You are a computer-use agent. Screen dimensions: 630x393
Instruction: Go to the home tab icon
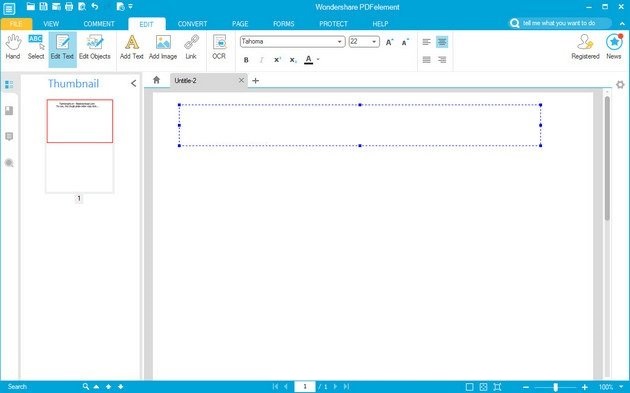(x=156, y=80)
